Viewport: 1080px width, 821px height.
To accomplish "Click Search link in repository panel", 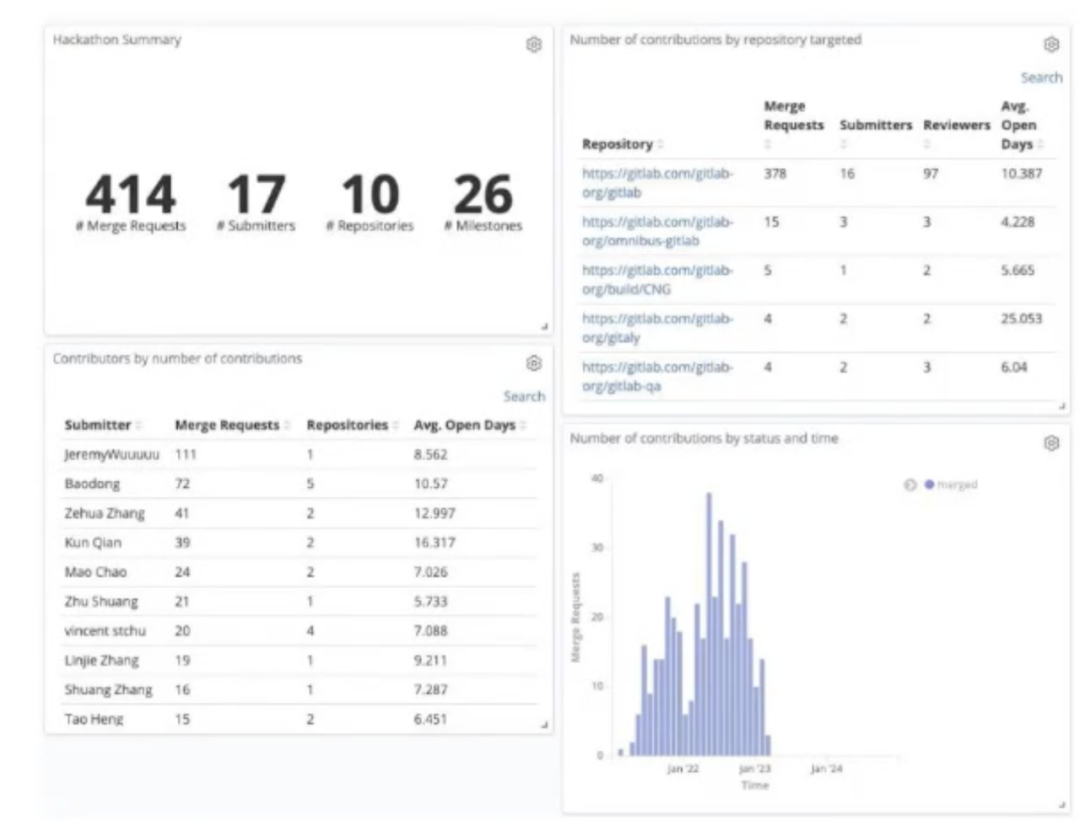I will (1041, 78).
